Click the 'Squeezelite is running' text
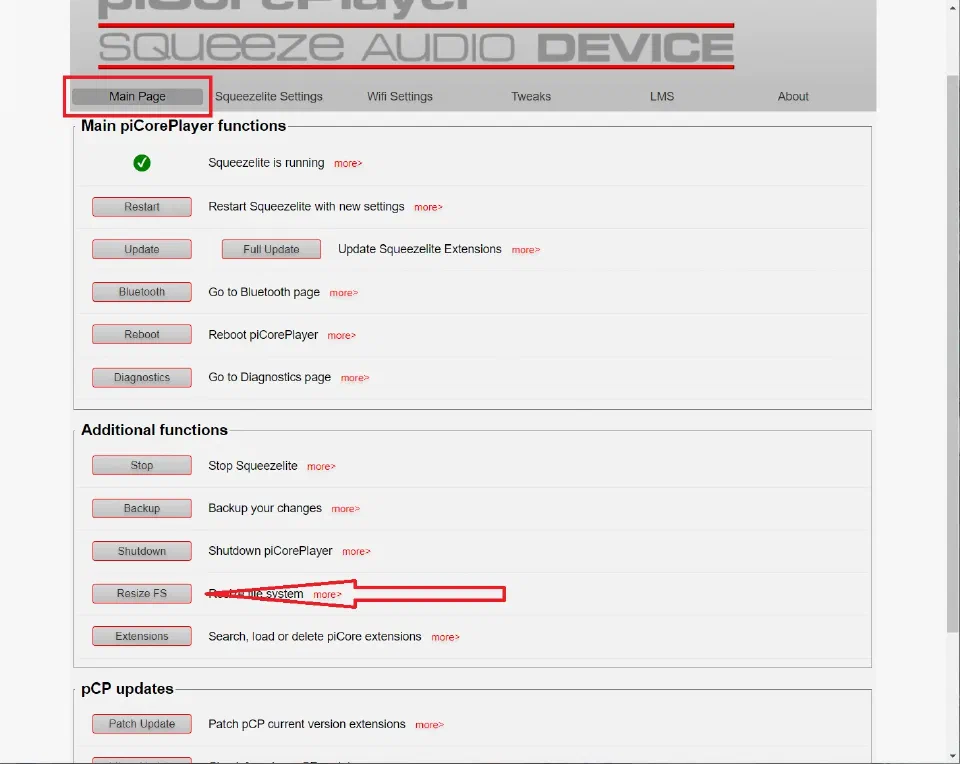 click(x=266, y=163)
